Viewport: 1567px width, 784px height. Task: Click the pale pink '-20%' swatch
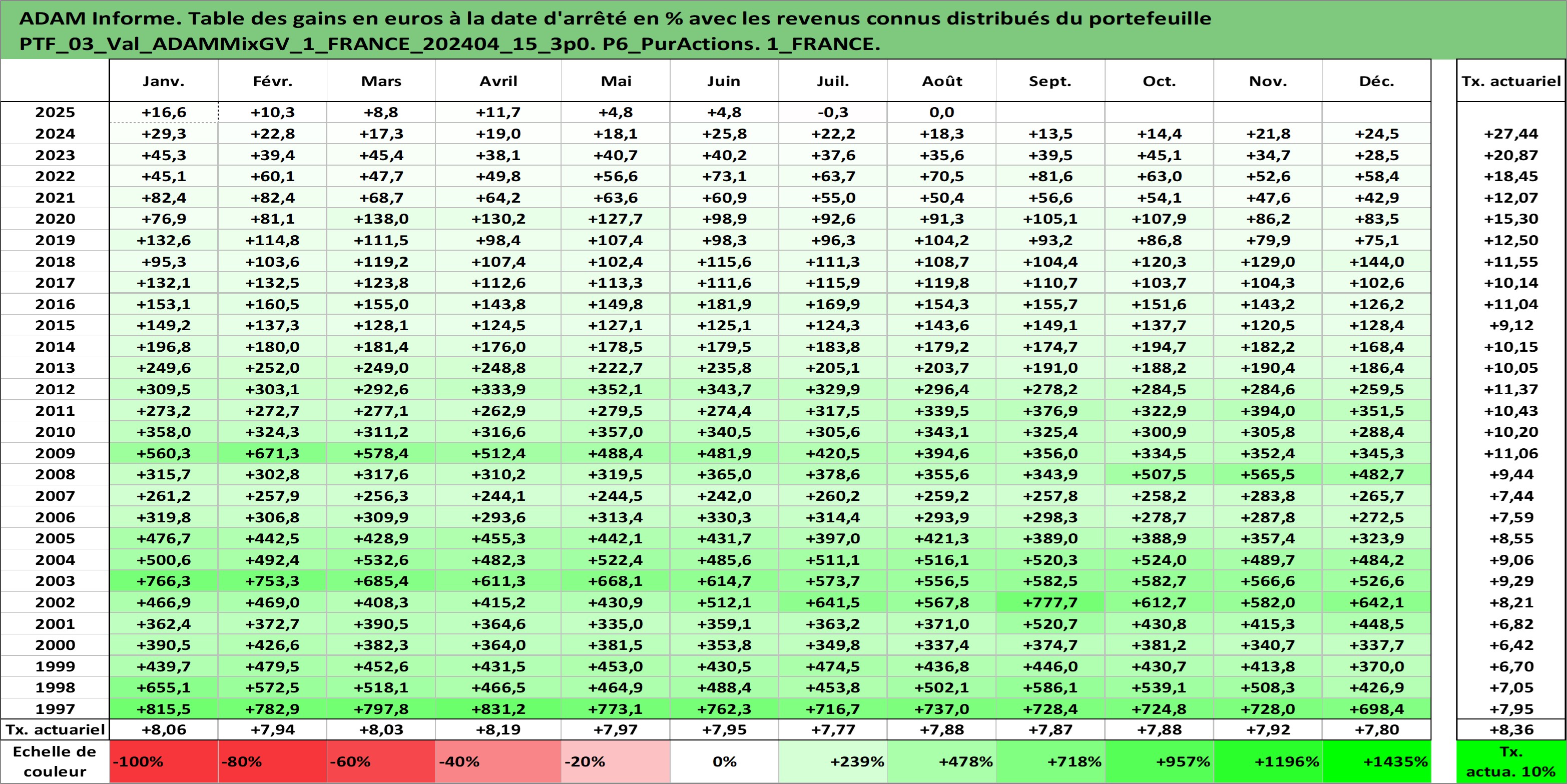(x=616, y=761)
